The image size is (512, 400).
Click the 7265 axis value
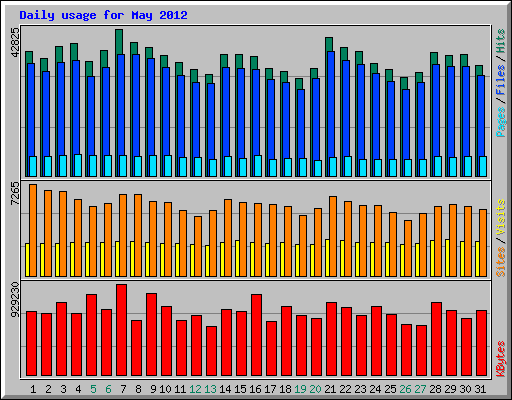15,193
